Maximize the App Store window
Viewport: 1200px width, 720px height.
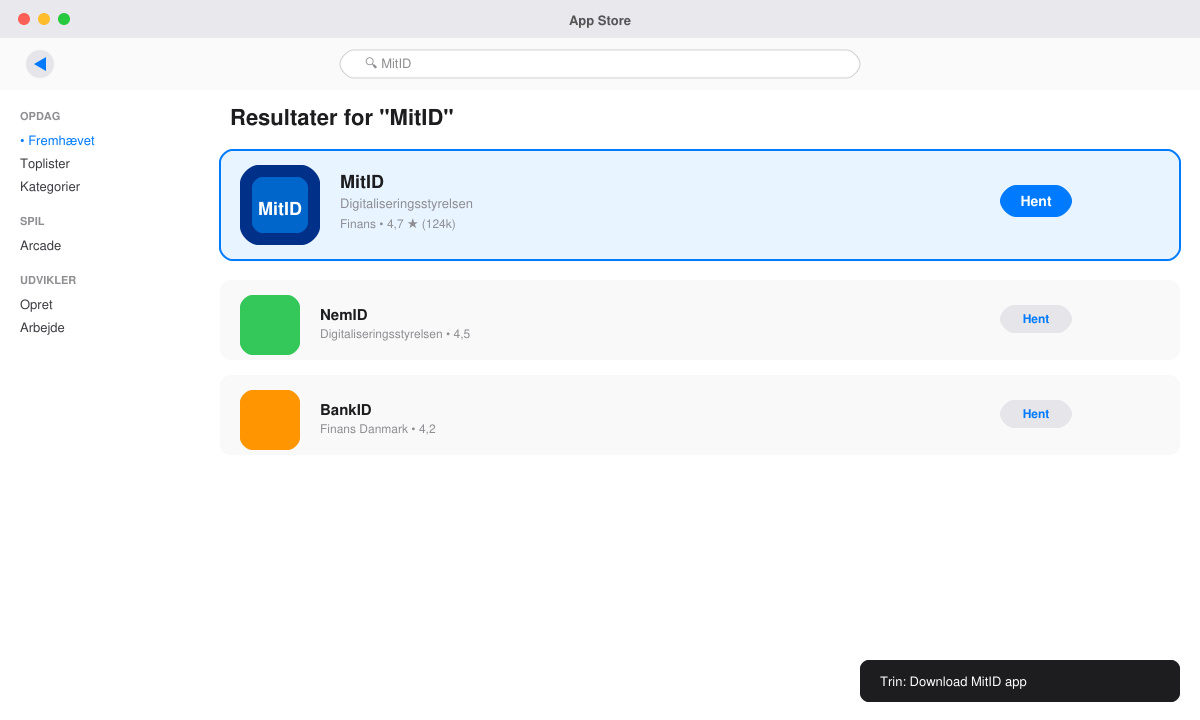64,19
